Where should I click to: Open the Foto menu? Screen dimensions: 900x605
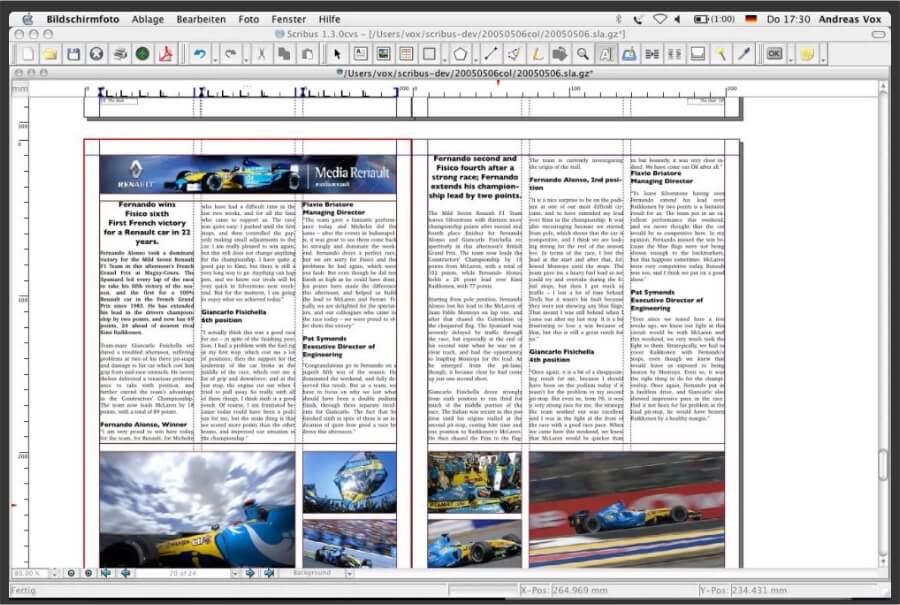(249, 20)
